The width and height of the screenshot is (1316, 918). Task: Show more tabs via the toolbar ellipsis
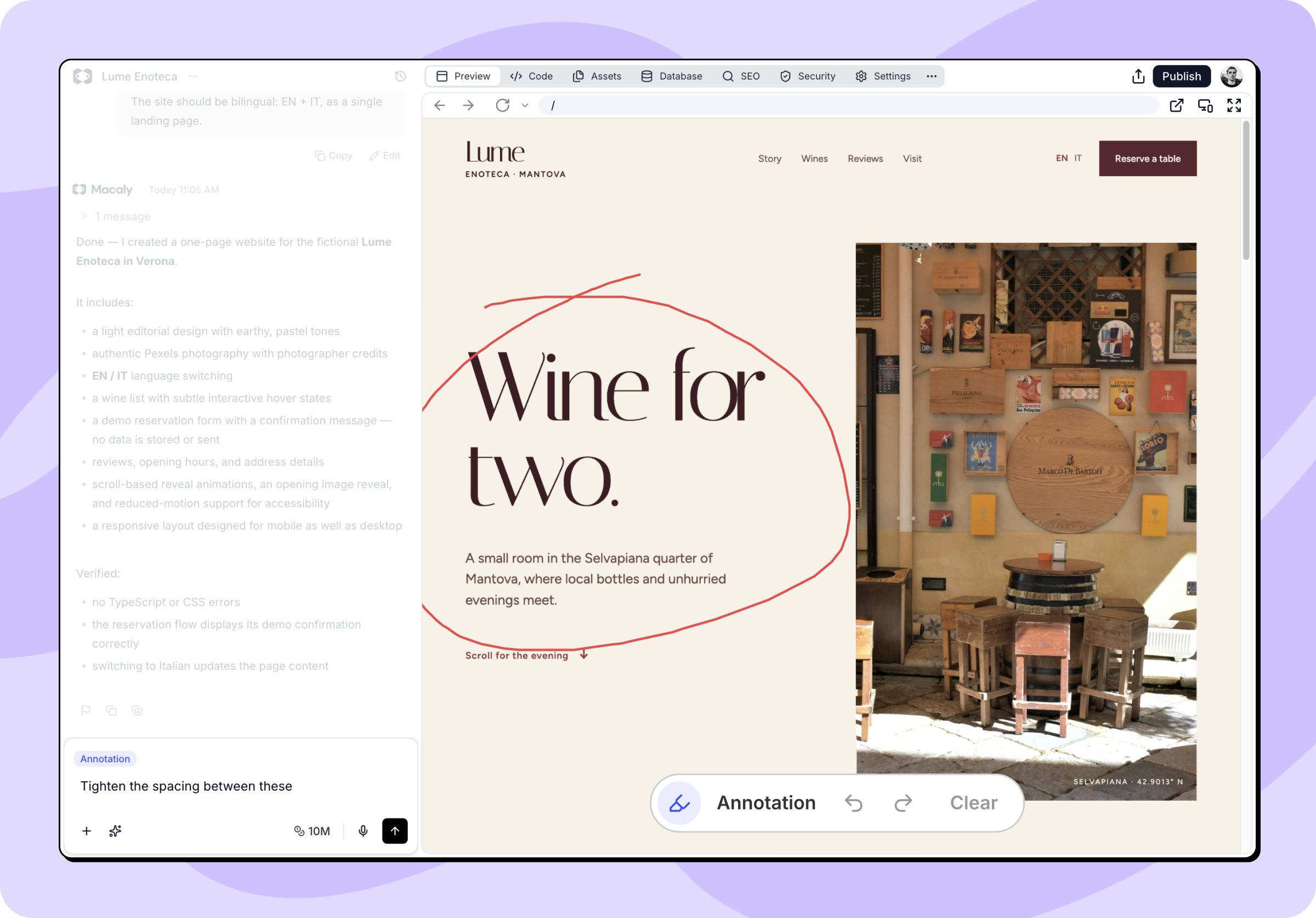click(932, 76)
